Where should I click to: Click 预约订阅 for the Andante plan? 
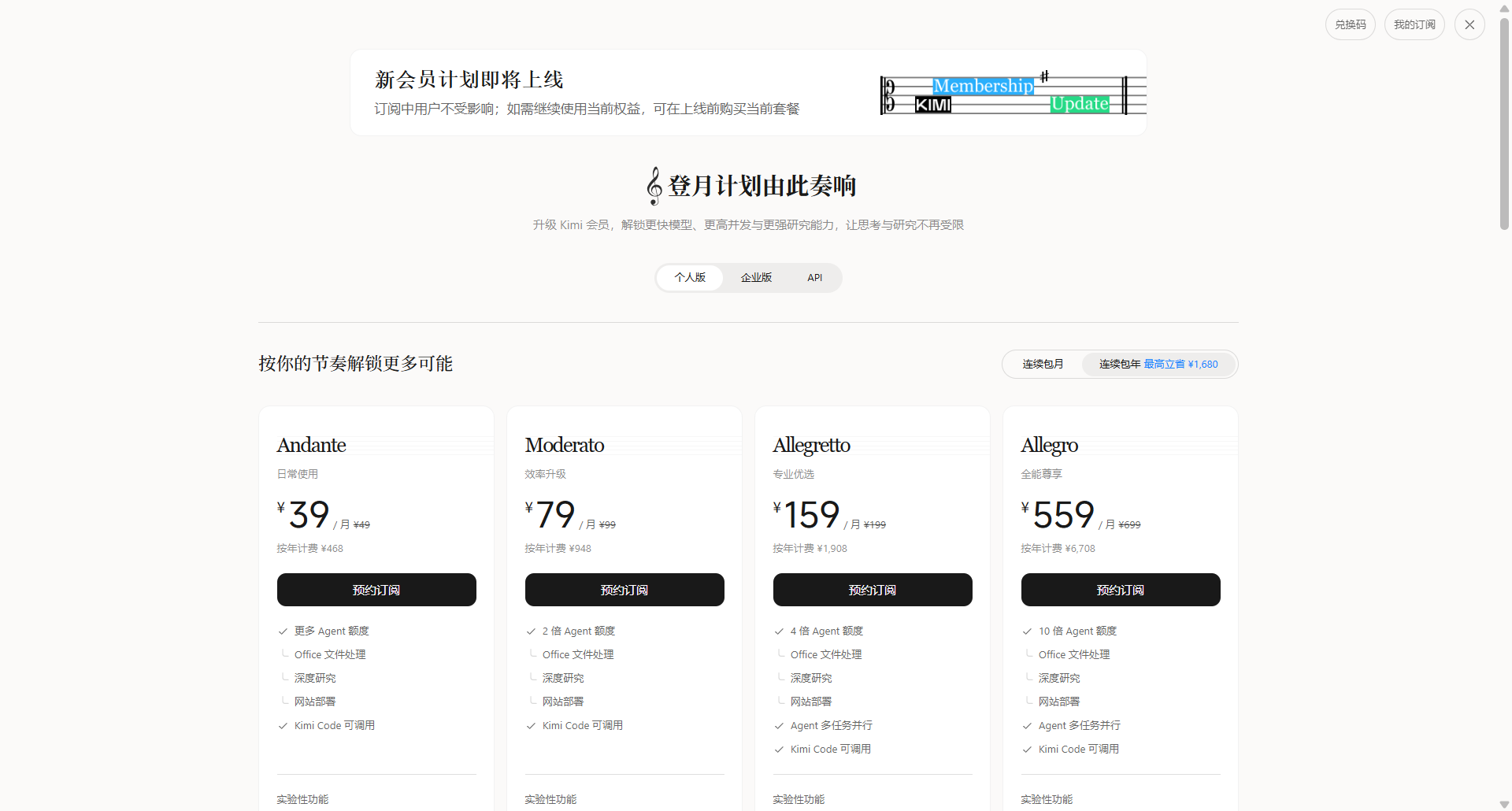[x=376, y=590]
